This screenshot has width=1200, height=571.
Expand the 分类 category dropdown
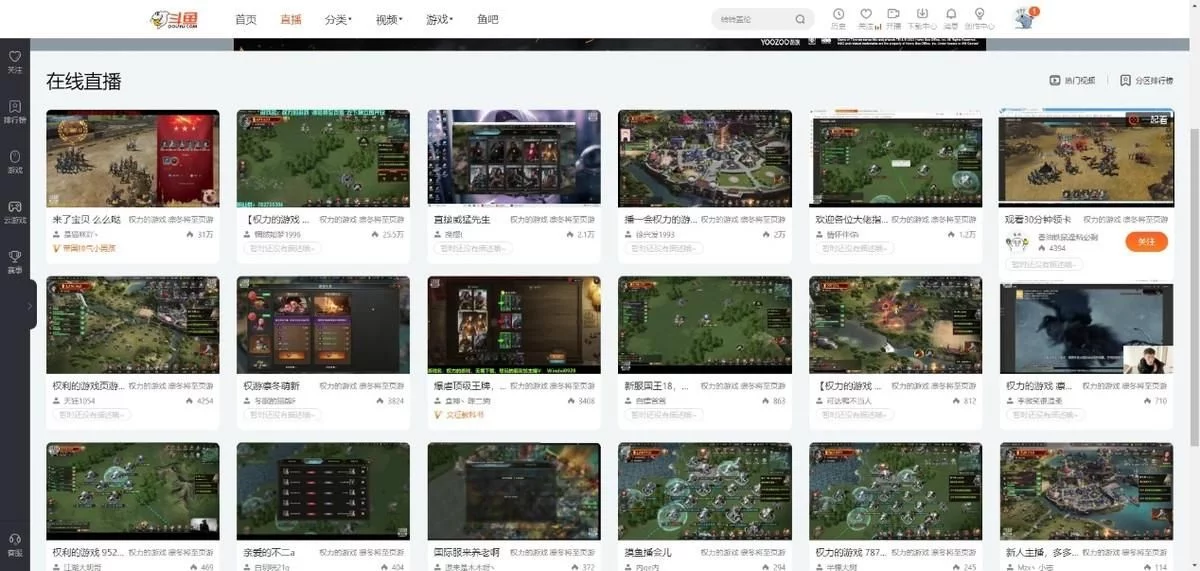point(339,19)
